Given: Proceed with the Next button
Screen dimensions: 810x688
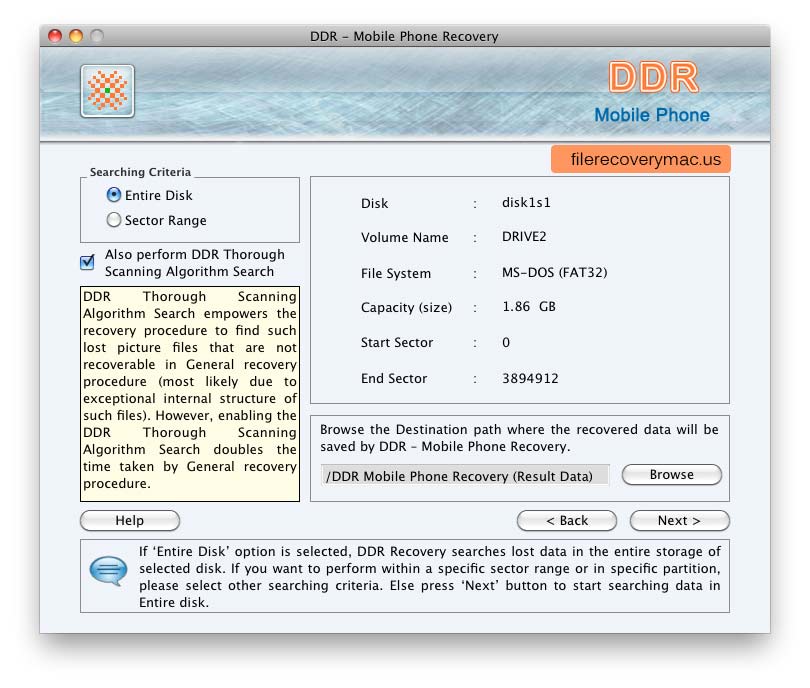Looking at the screenshot, I should click(x=679, y=520).
